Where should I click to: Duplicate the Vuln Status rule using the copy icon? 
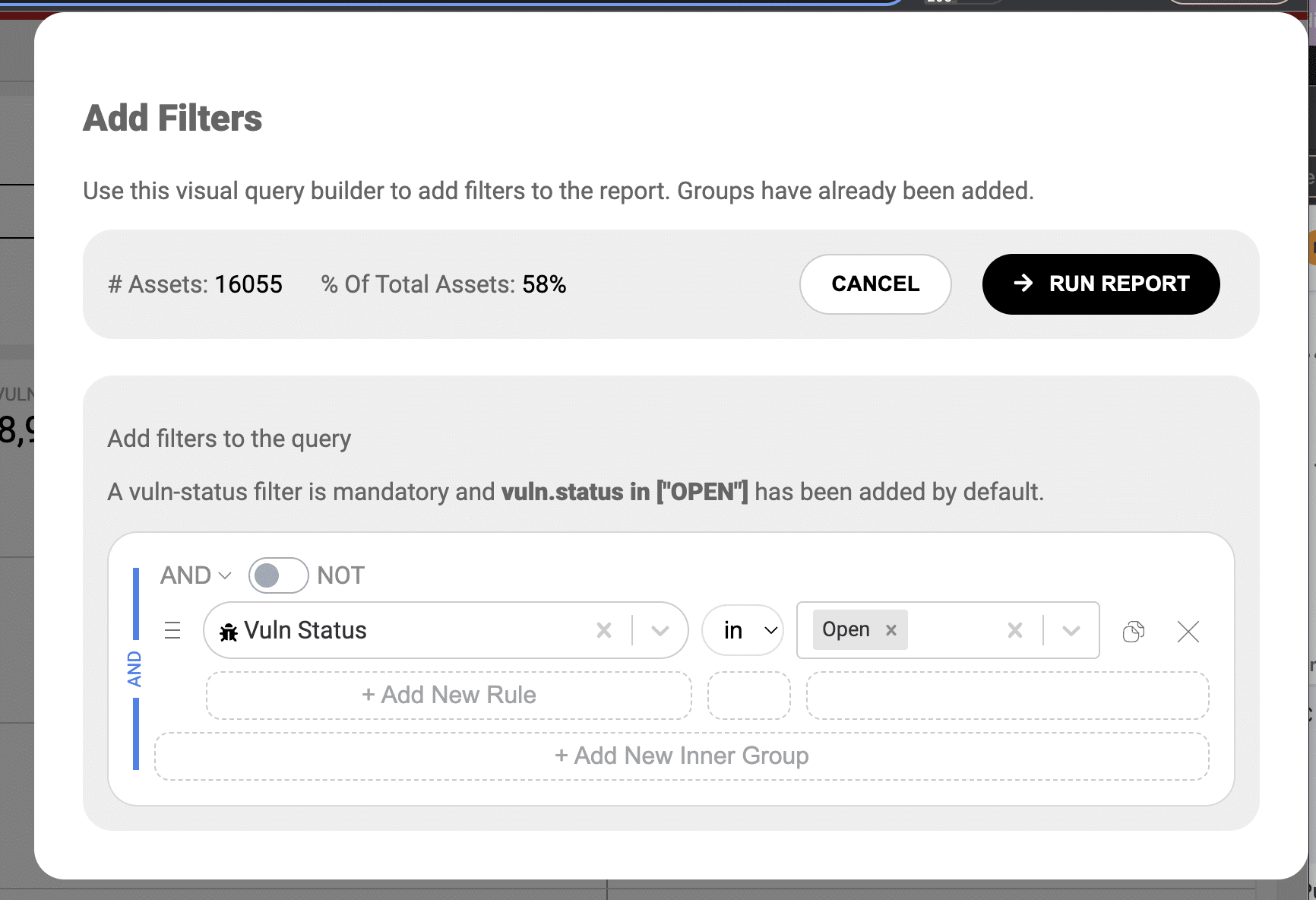tap(1134, 630)
